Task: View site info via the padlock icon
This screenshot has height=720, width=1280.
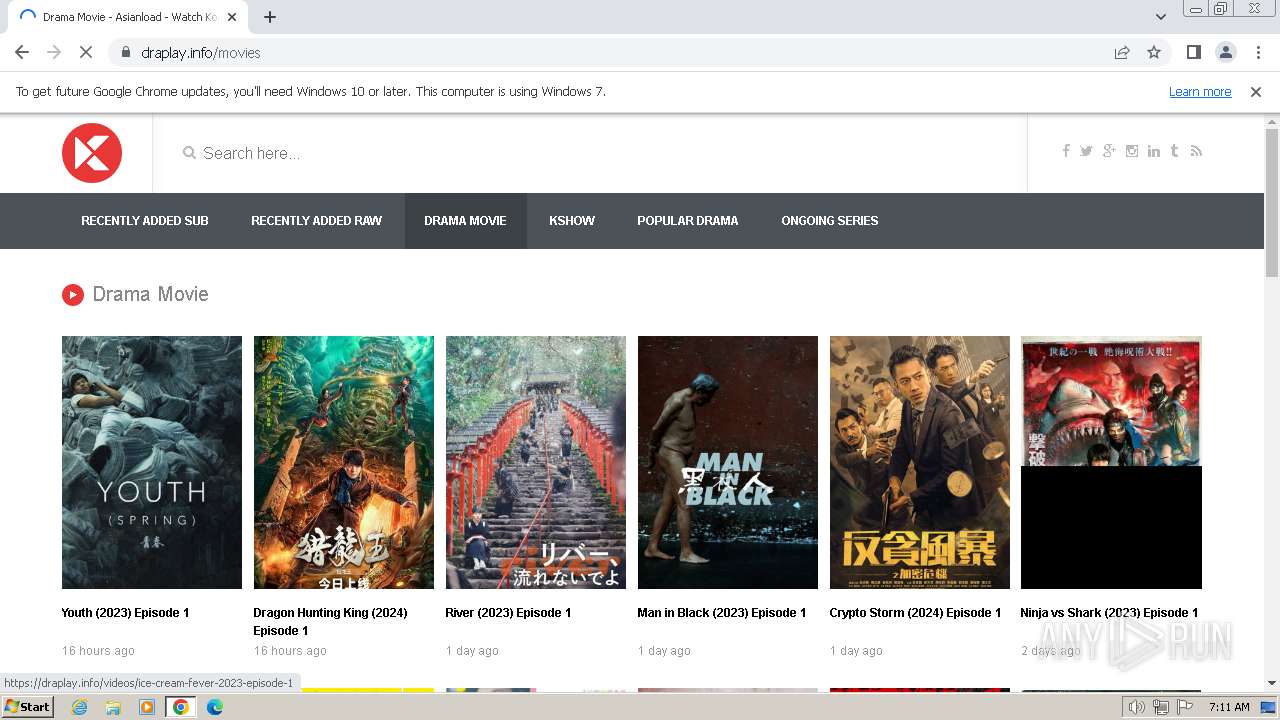Action: [126, 52]
